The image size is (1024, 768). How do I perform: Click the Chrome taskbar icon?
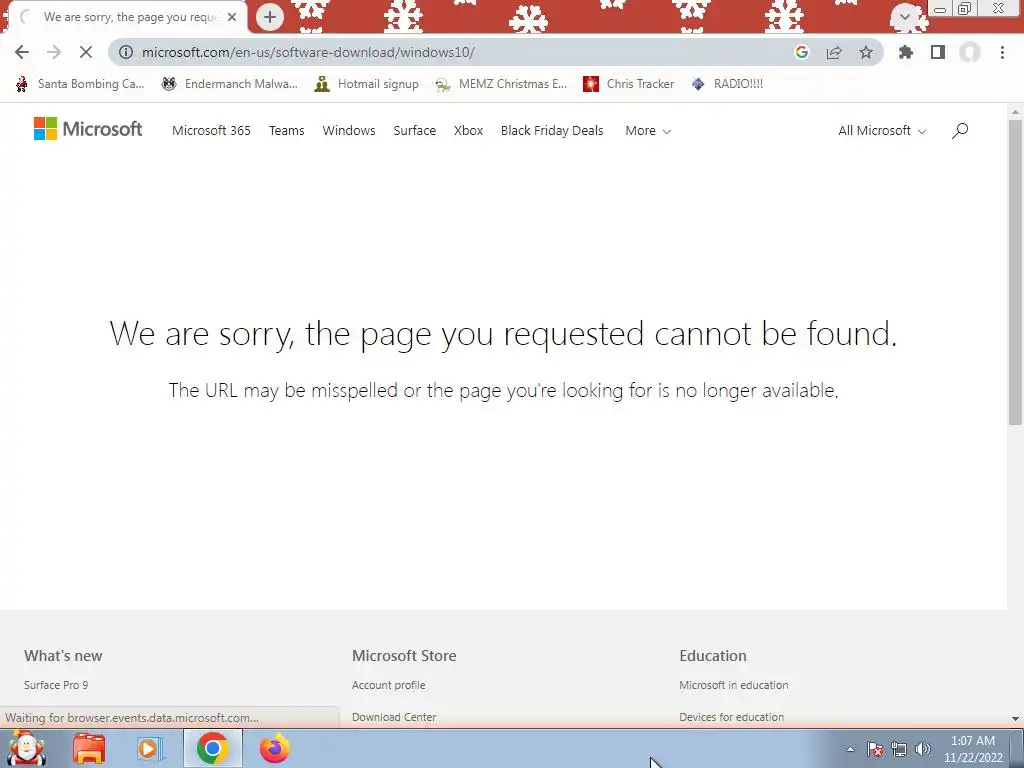click(212, 749)
